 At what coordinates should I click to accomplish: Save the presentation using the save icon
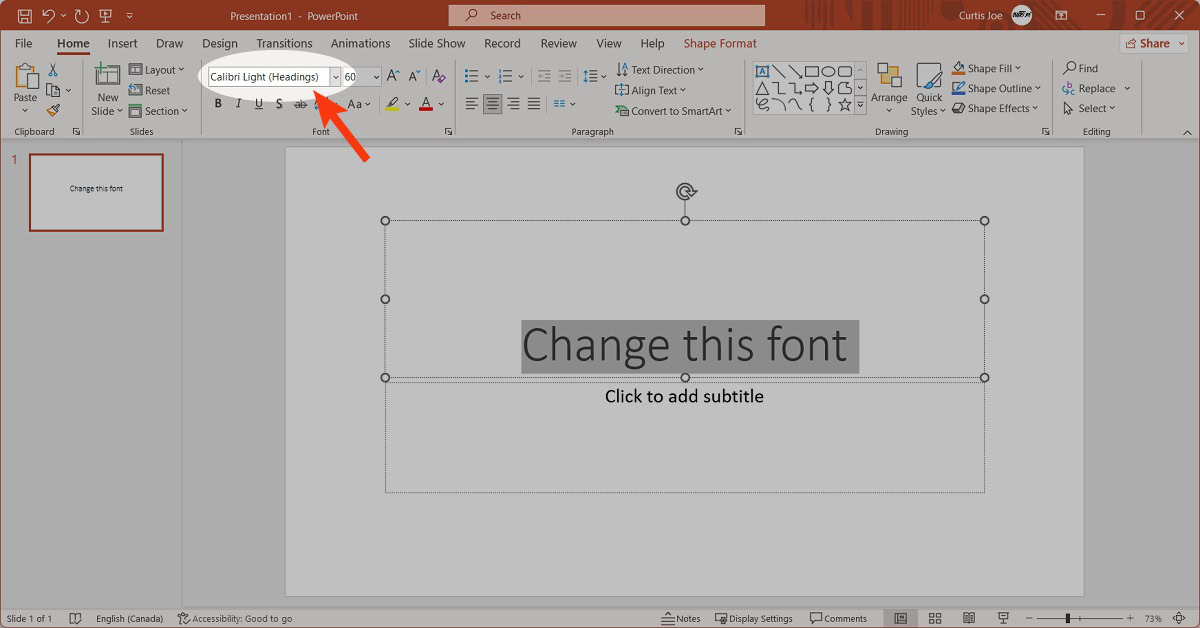click(x=24, y=16)
